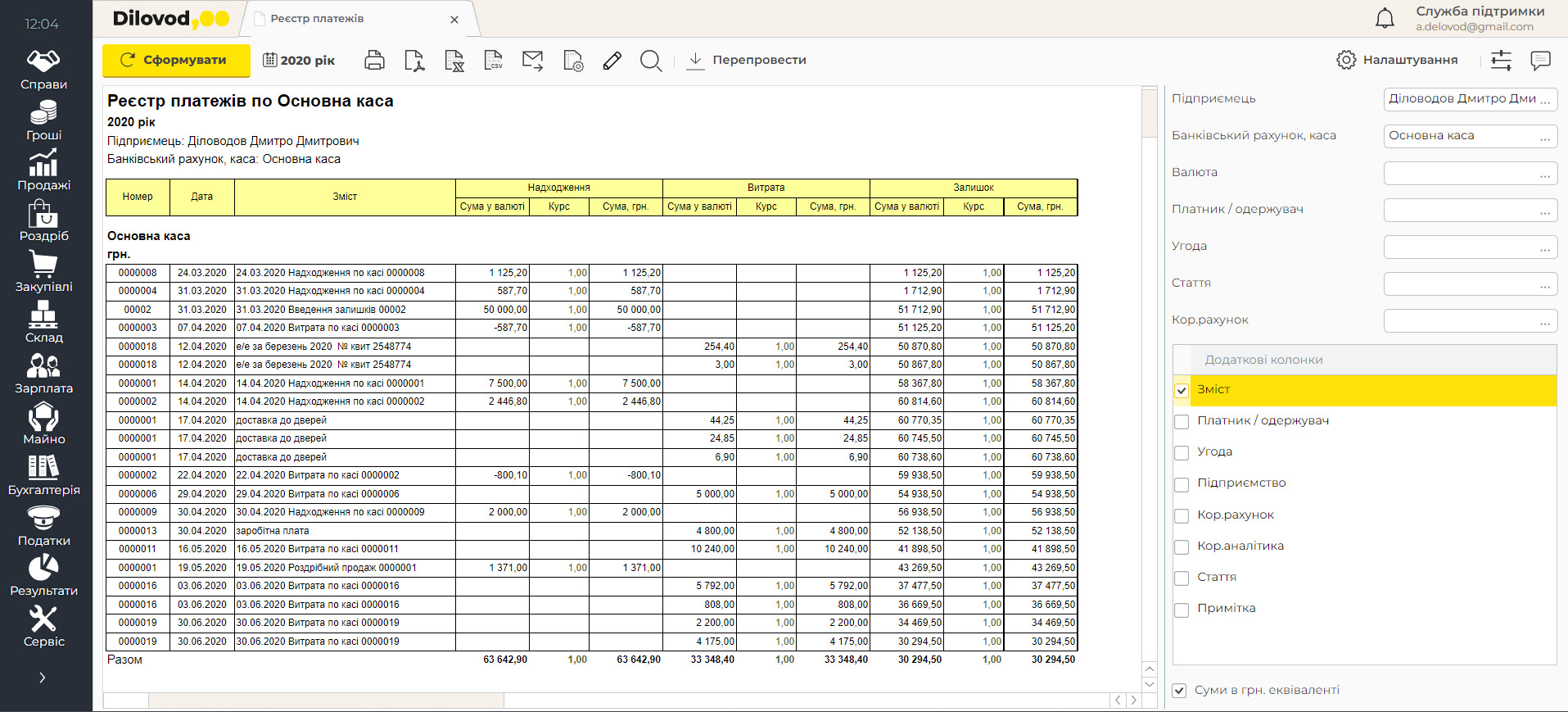
Task: Open the Зарплата section in sidebar
Action: pyautogui.click(x=43, y=374)
